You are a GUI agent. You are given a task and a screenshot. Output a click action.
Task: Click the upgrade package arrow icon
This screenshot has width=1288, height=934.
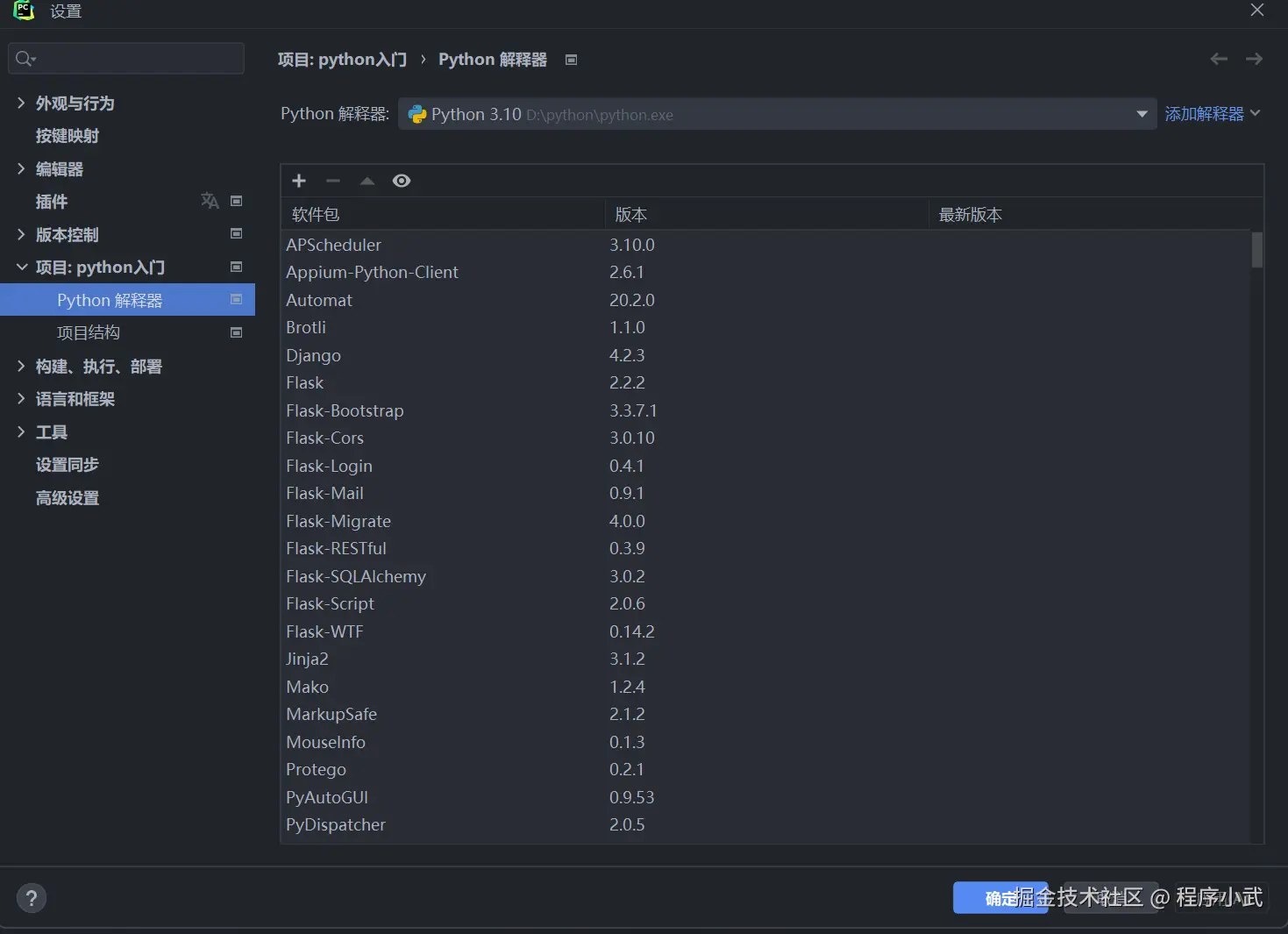(x=367, y=181)
